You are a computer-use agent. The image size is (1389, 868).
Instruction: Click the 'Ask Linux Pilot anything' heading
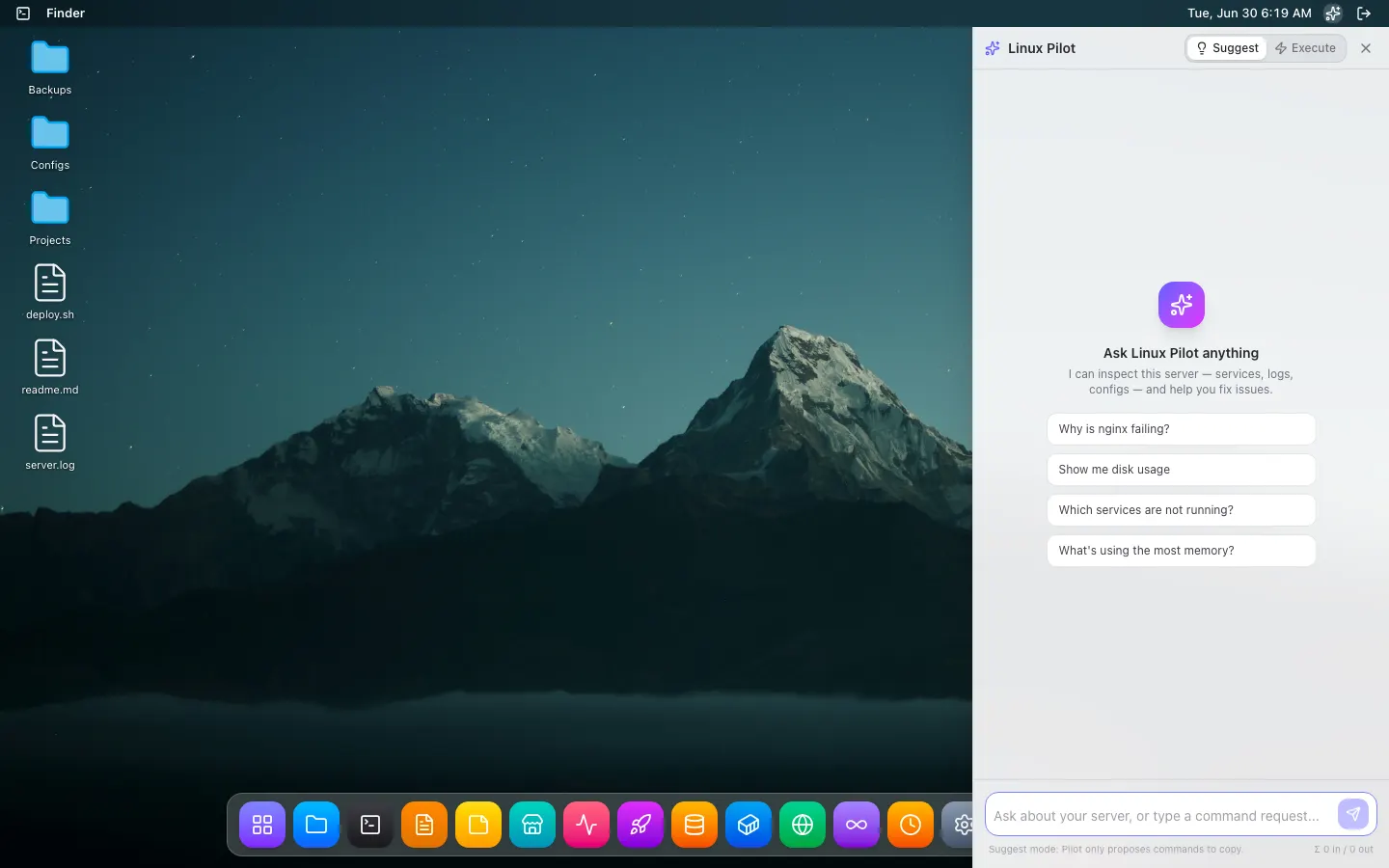1181,353
